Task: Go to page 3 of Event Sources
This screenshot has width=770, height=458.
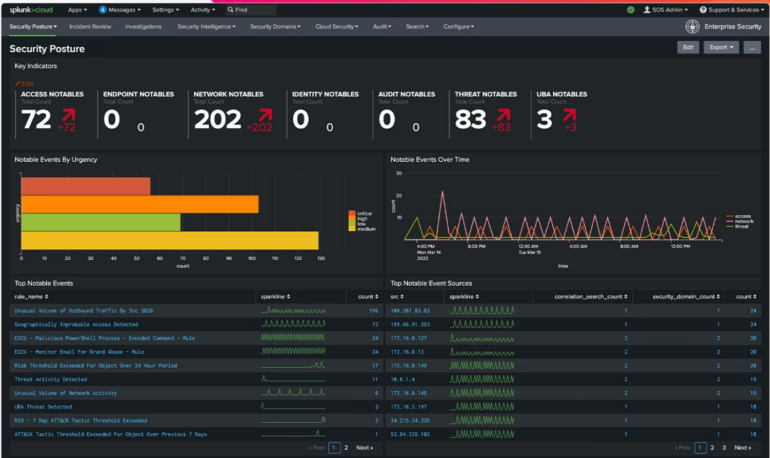Action: coord(724,448)
